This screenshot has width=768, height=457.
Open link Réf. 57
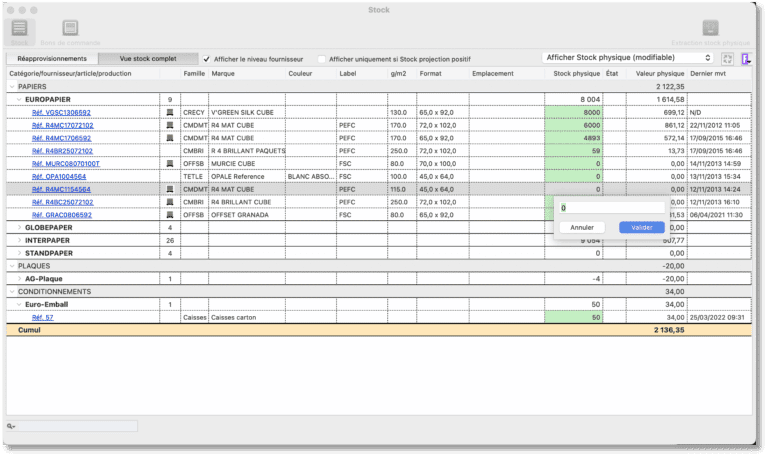click(x=43, y=317)
